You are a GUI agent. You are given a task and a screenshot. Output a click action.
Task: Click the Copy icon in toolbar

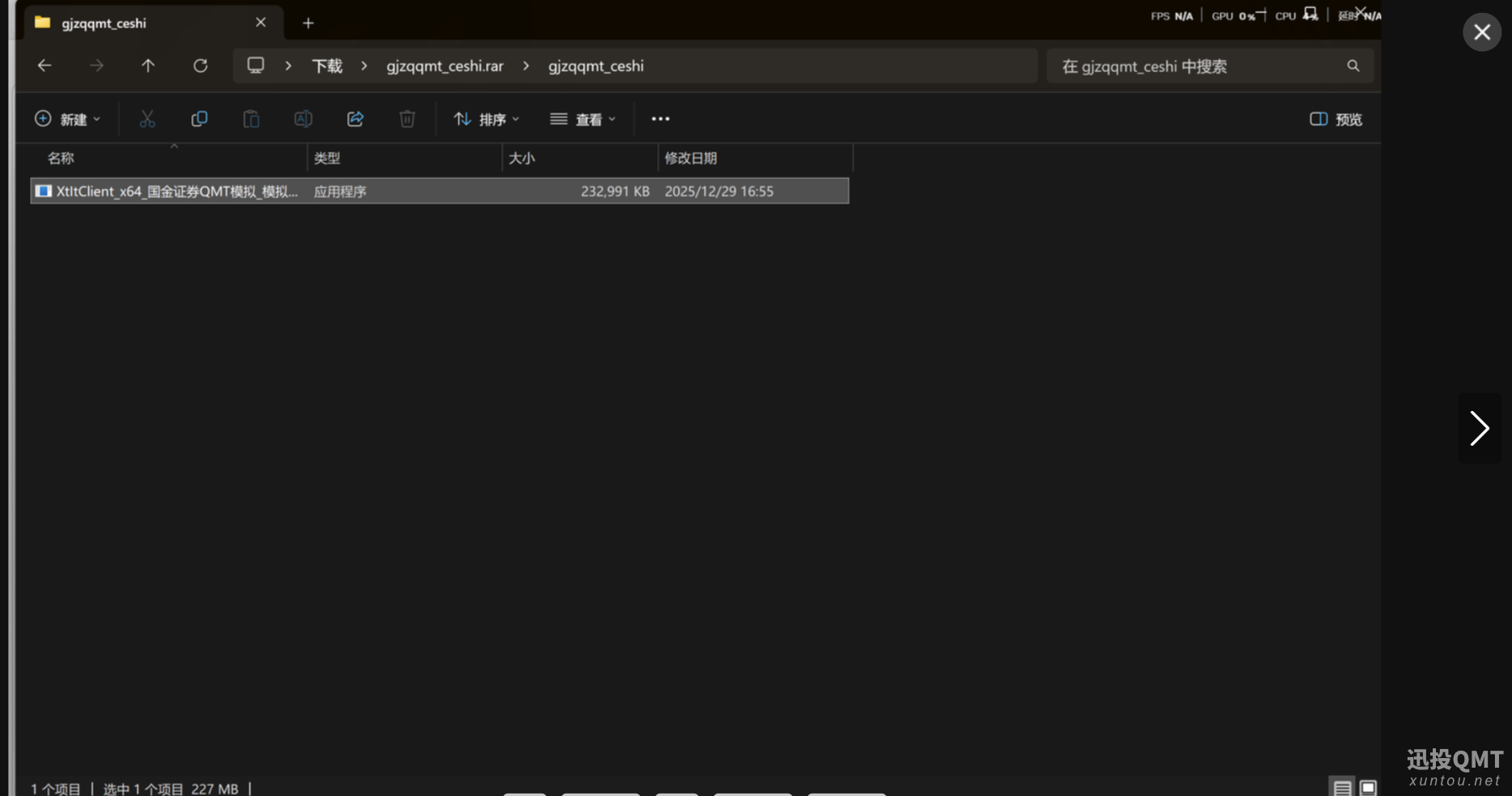point(199,119)
